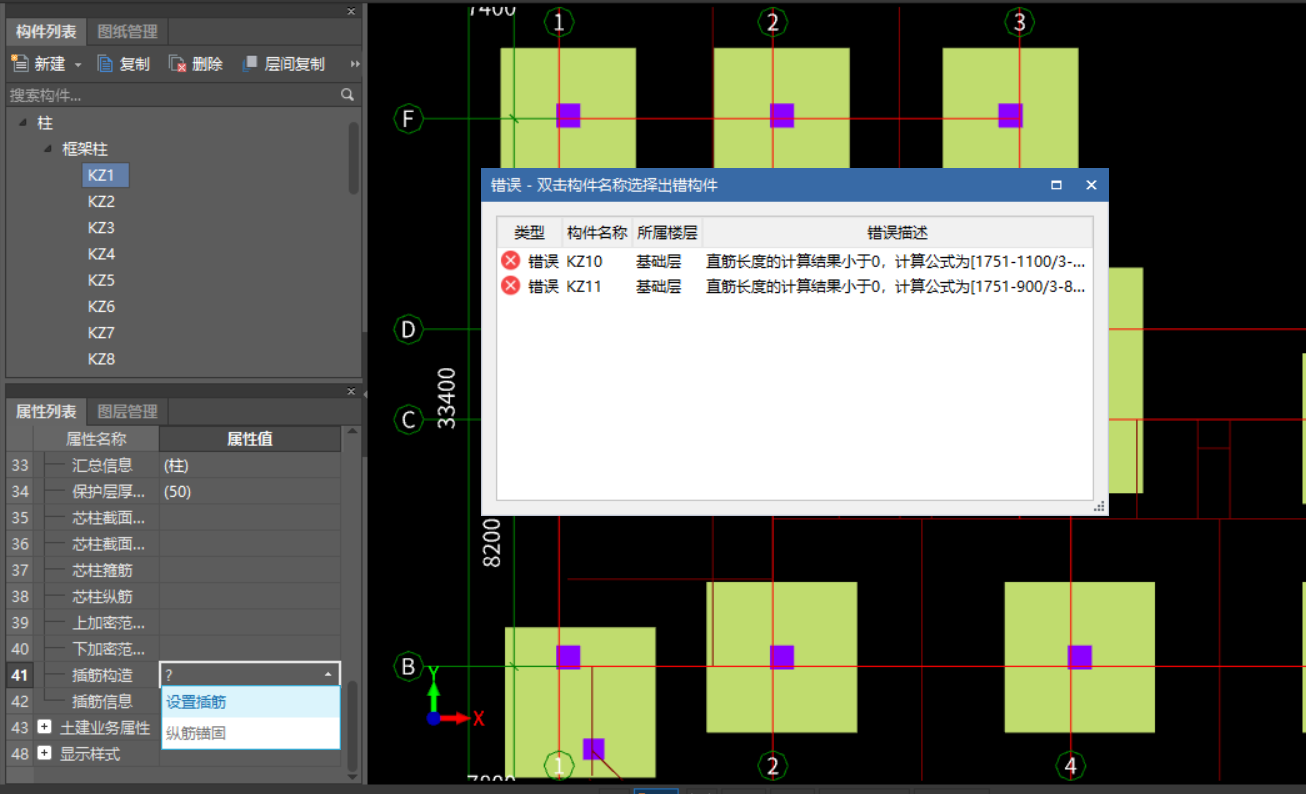Click the property list scrollbar

point(351,727)
